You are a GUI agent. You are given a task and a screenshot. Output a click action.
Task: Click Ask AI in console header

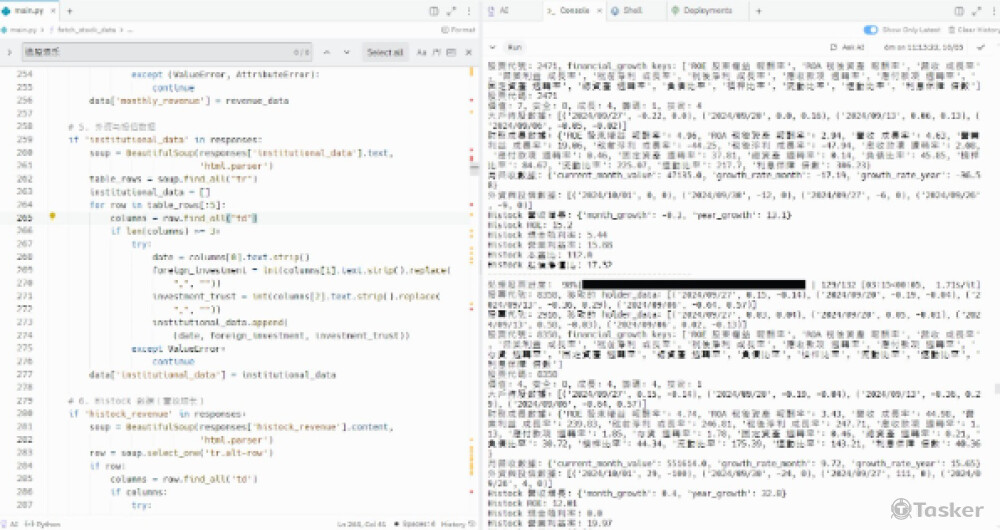(848, 47)
